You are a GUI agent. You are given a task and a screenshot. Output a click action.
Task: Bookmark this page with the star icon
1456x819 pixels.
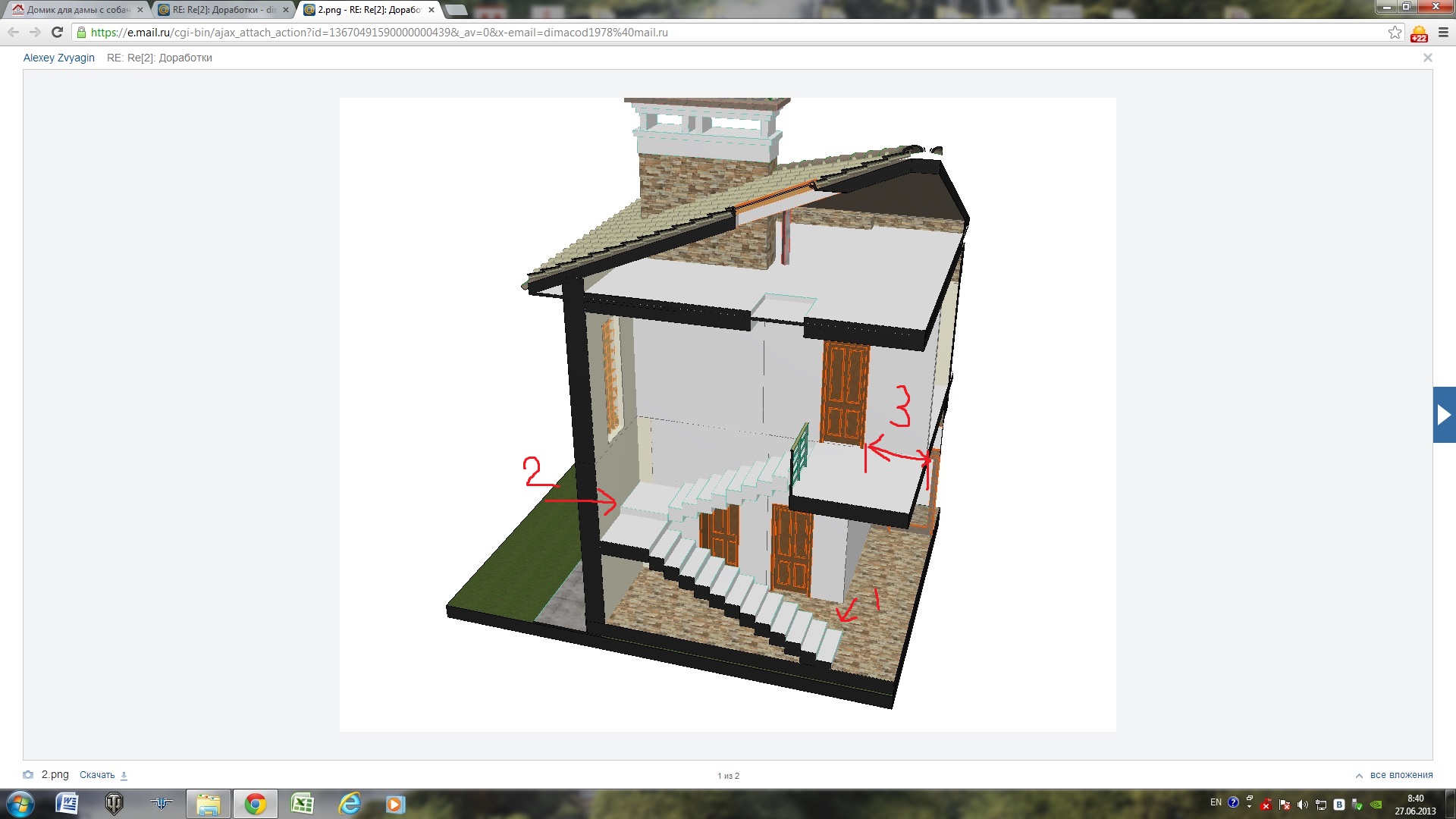point(1395,33)
